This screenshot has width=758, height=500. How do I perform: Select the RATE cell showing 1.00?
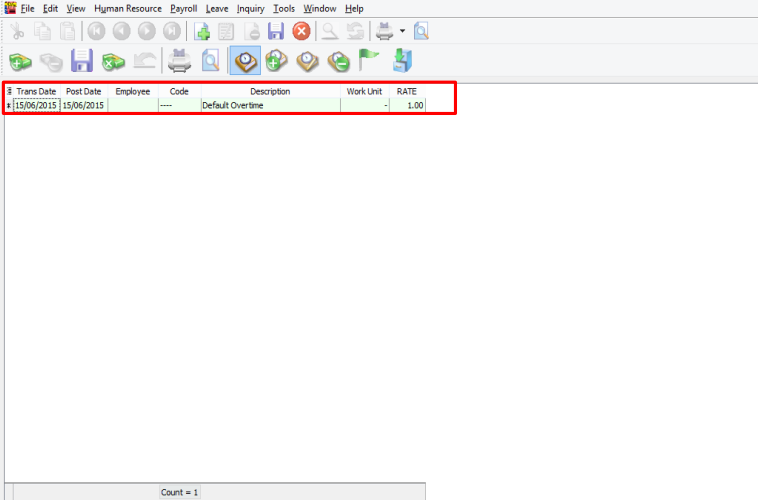tap(407, 105)
